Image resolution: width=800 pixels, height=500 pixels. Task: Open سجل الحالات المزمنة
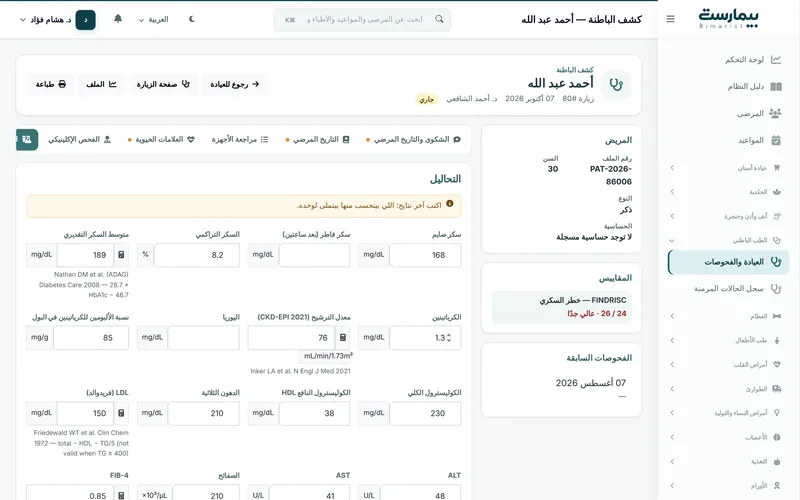point(729,289)
